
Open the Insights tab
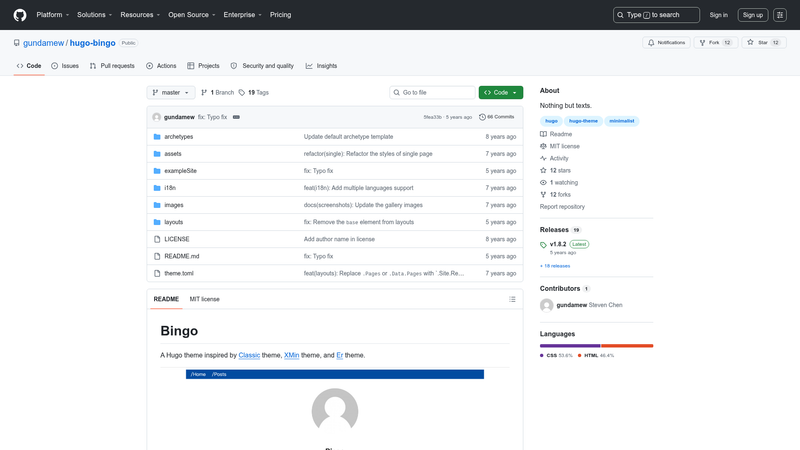click(x=321, y=66)
